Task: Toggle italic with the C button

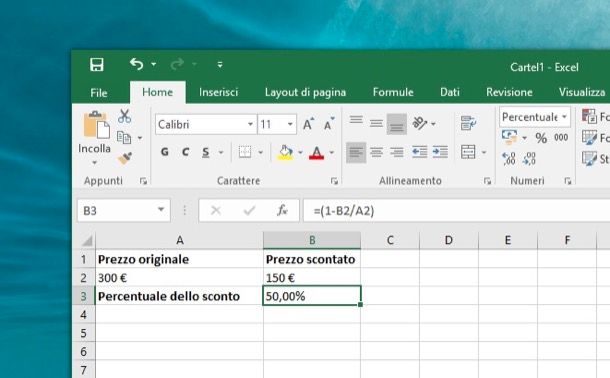Action: [x=185, y=152]
